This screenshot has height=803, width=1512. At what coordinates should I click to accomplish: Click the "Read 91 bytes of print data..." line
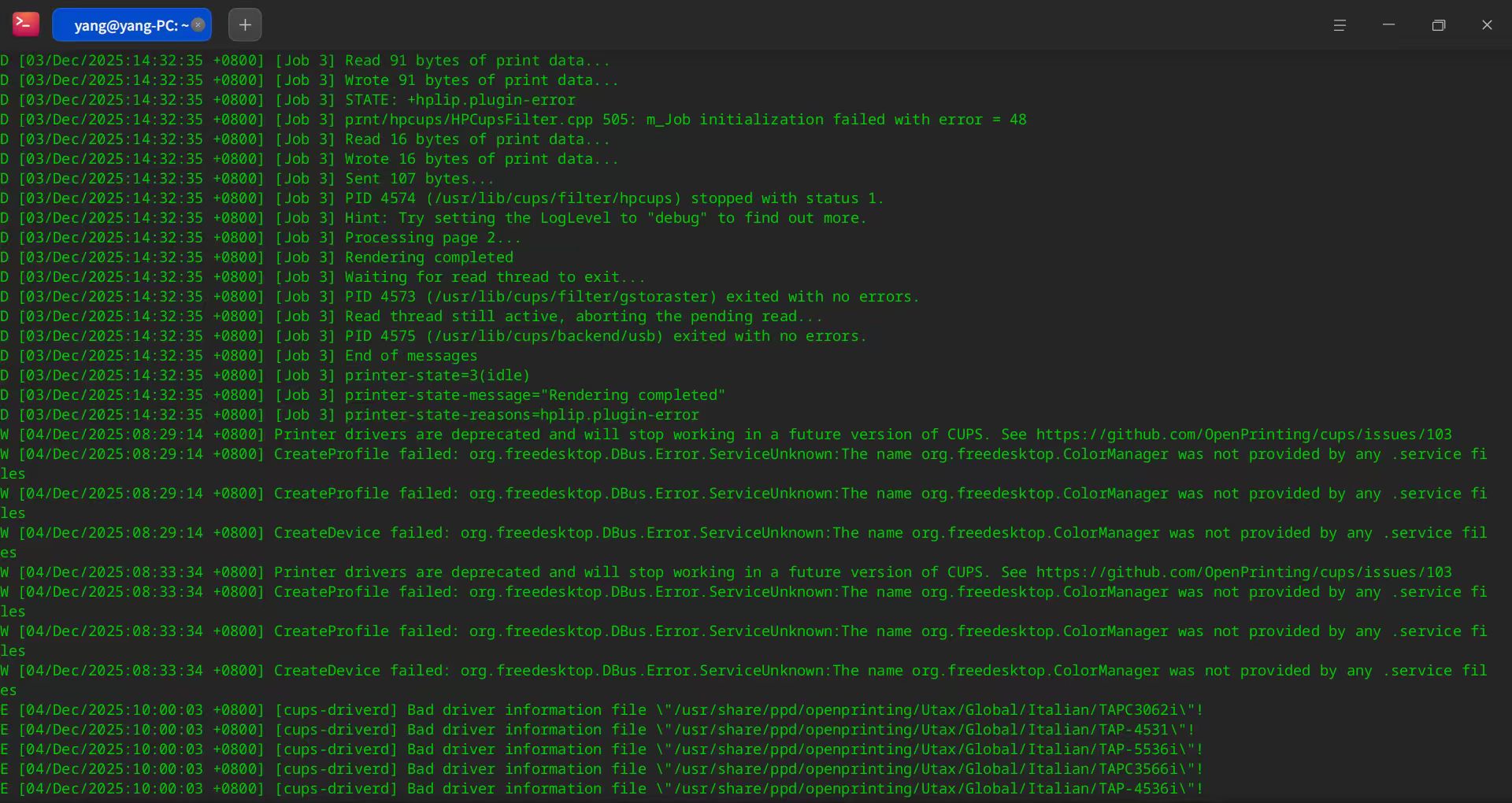305,61
